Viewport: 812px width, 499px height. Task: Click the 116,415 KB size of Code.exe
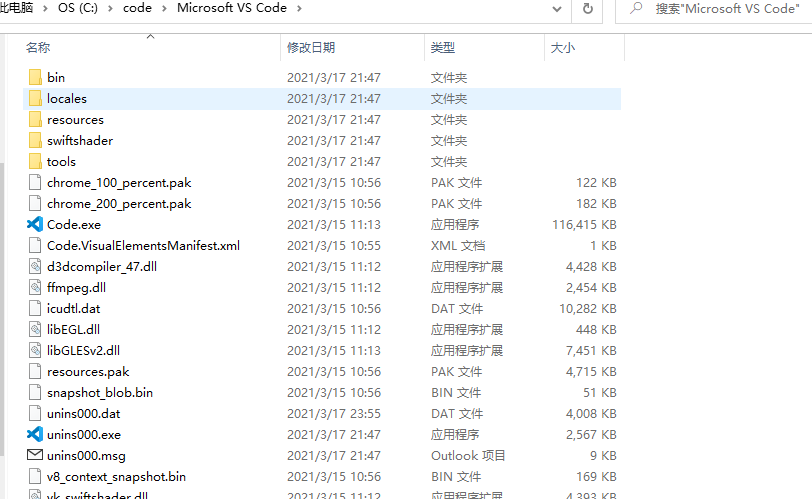pyautogui.click(x=584, y=225)
